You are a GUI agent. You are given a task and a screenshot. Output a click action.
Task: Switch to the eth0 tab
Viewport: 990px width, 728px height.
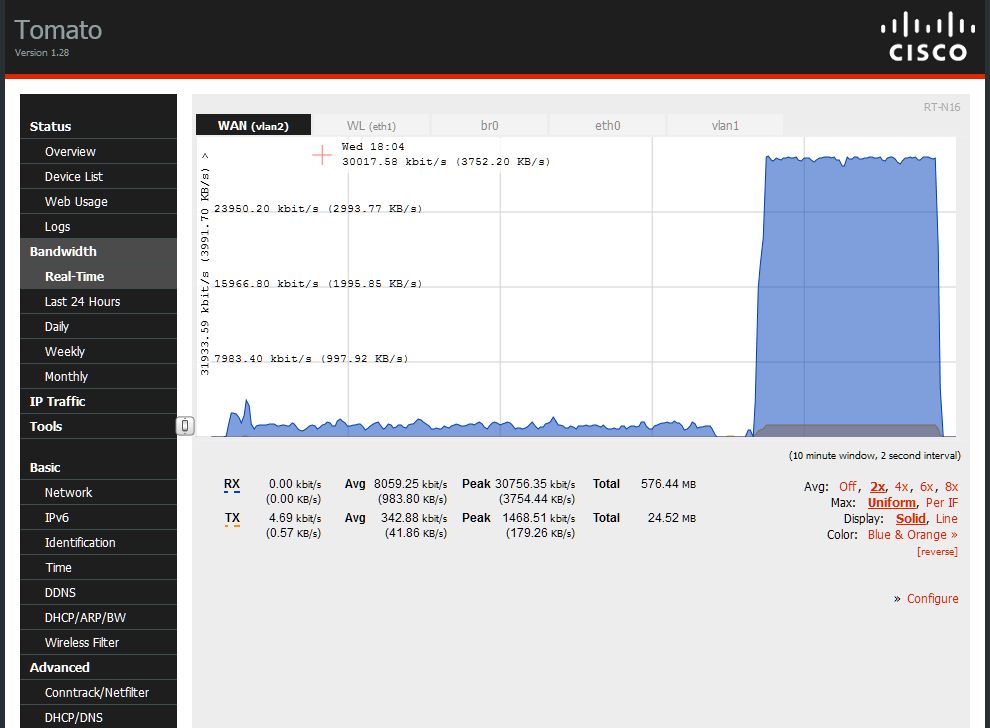[x=607, y=126]
